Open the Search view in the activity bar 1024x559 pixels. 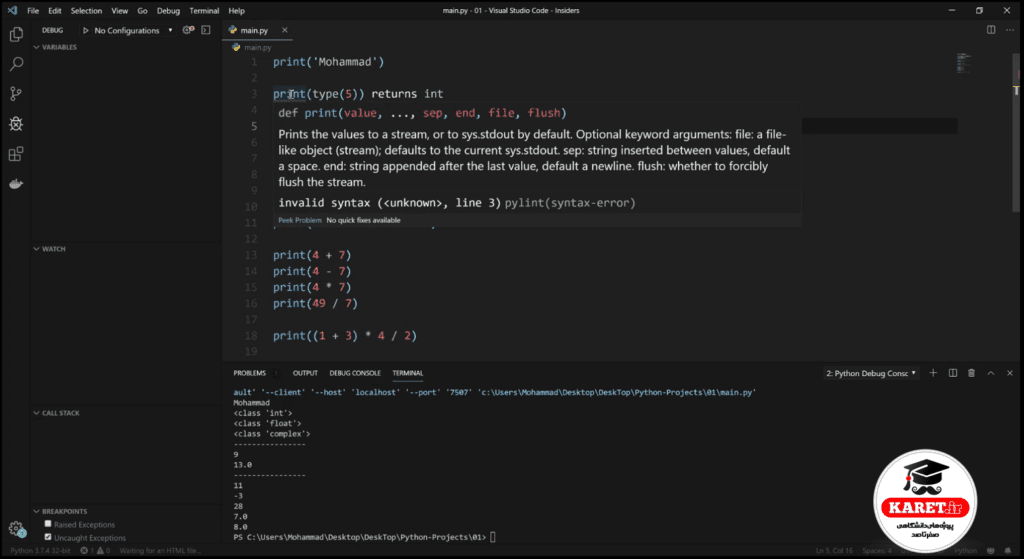tap(16, 64)
